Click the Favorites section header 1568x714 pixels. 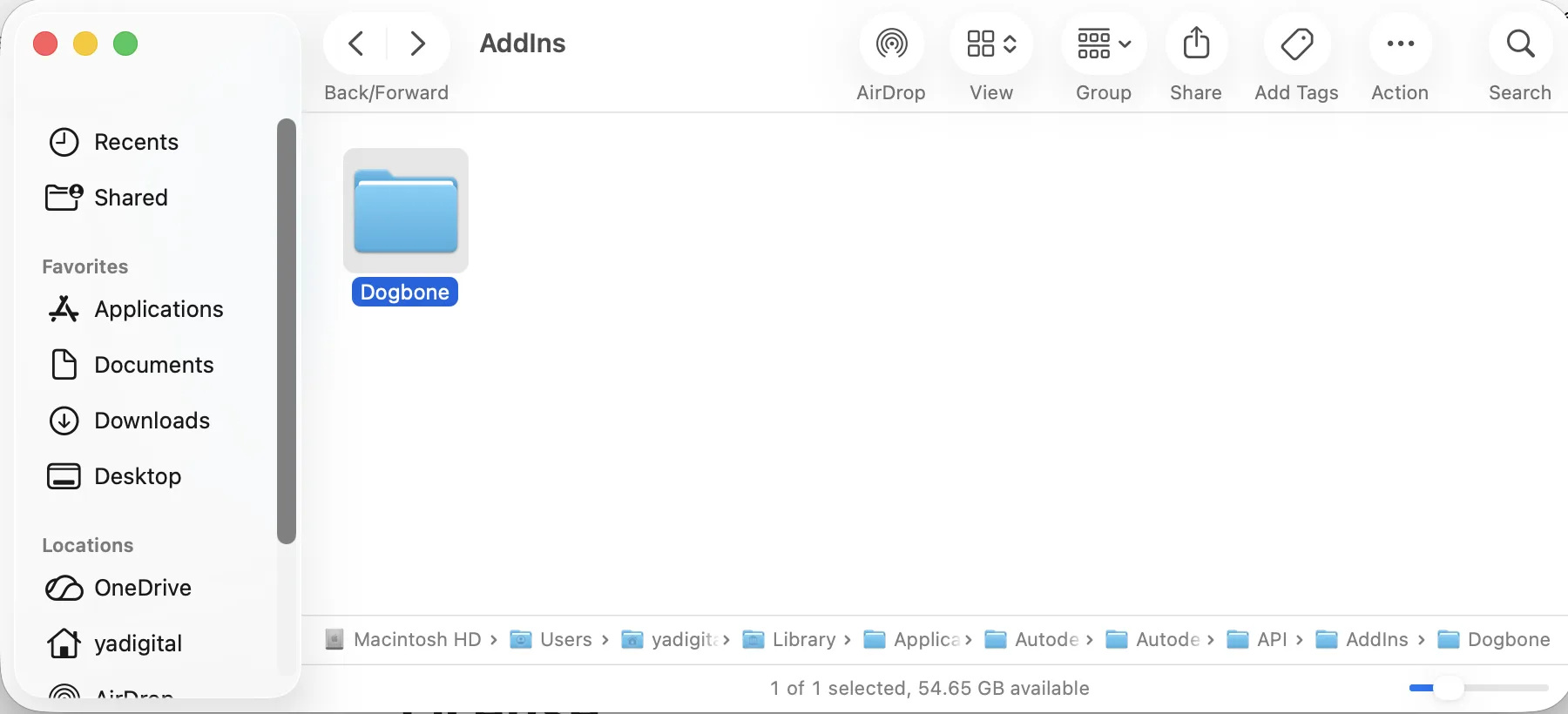coord(85,266)
